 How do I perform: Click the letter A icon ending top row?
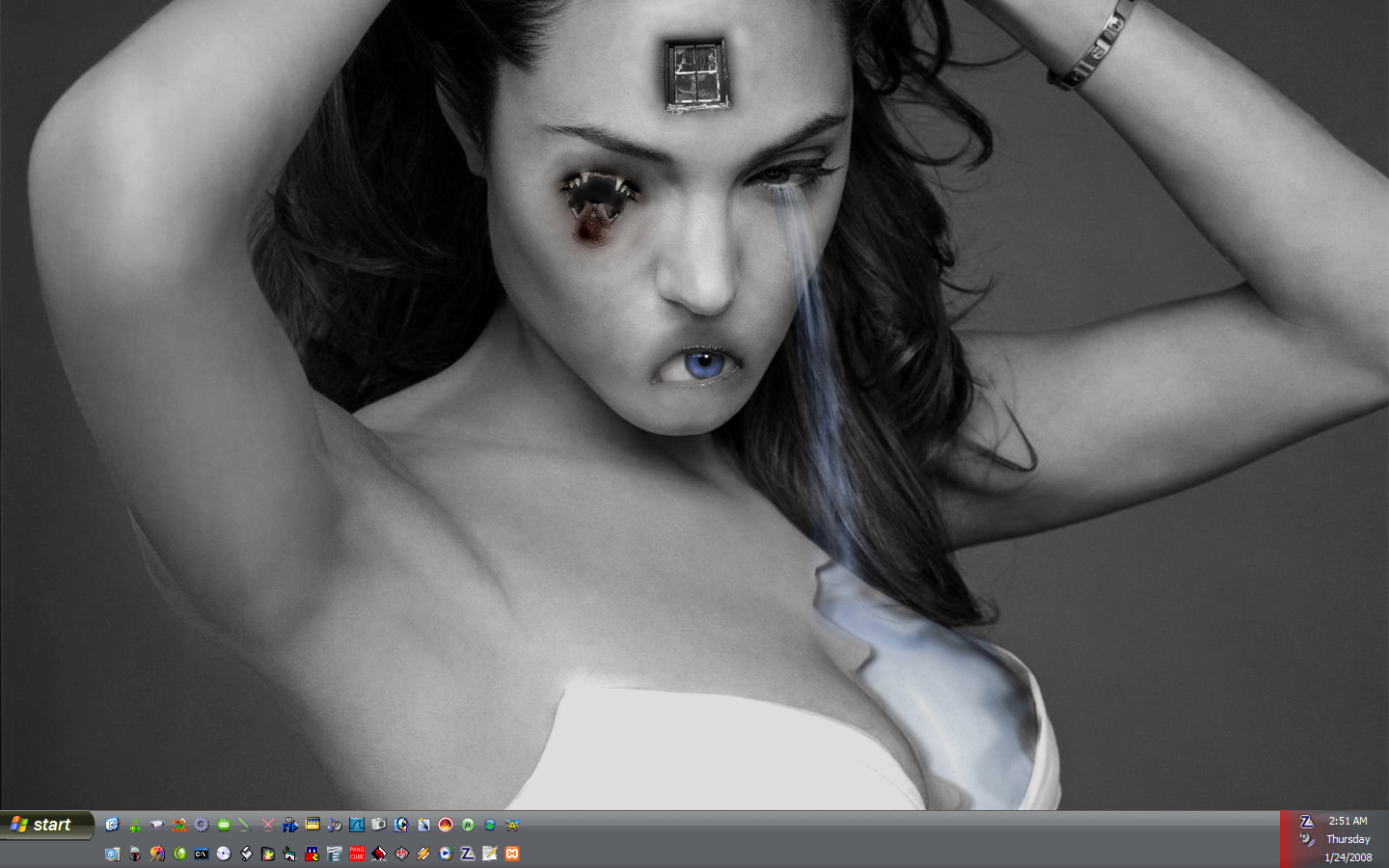point(512,825)
